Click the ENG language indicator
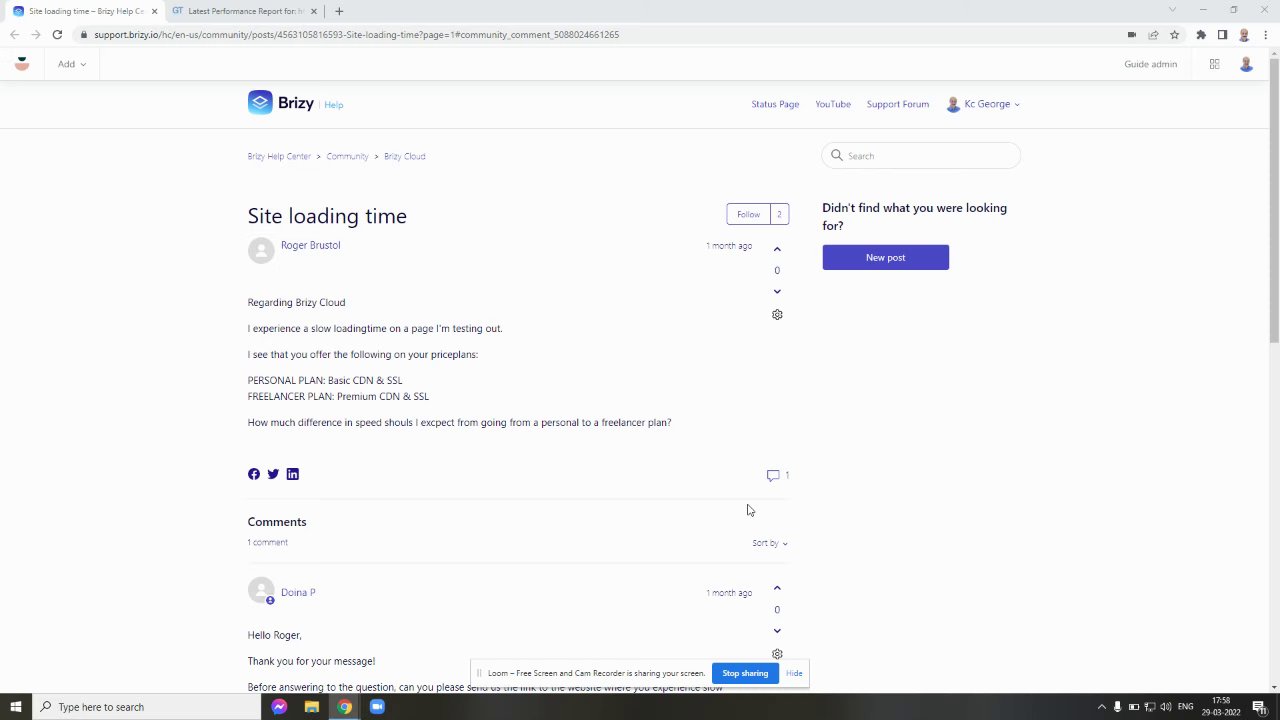Viewport: 1280px width, 720px height. point(1187,707)
